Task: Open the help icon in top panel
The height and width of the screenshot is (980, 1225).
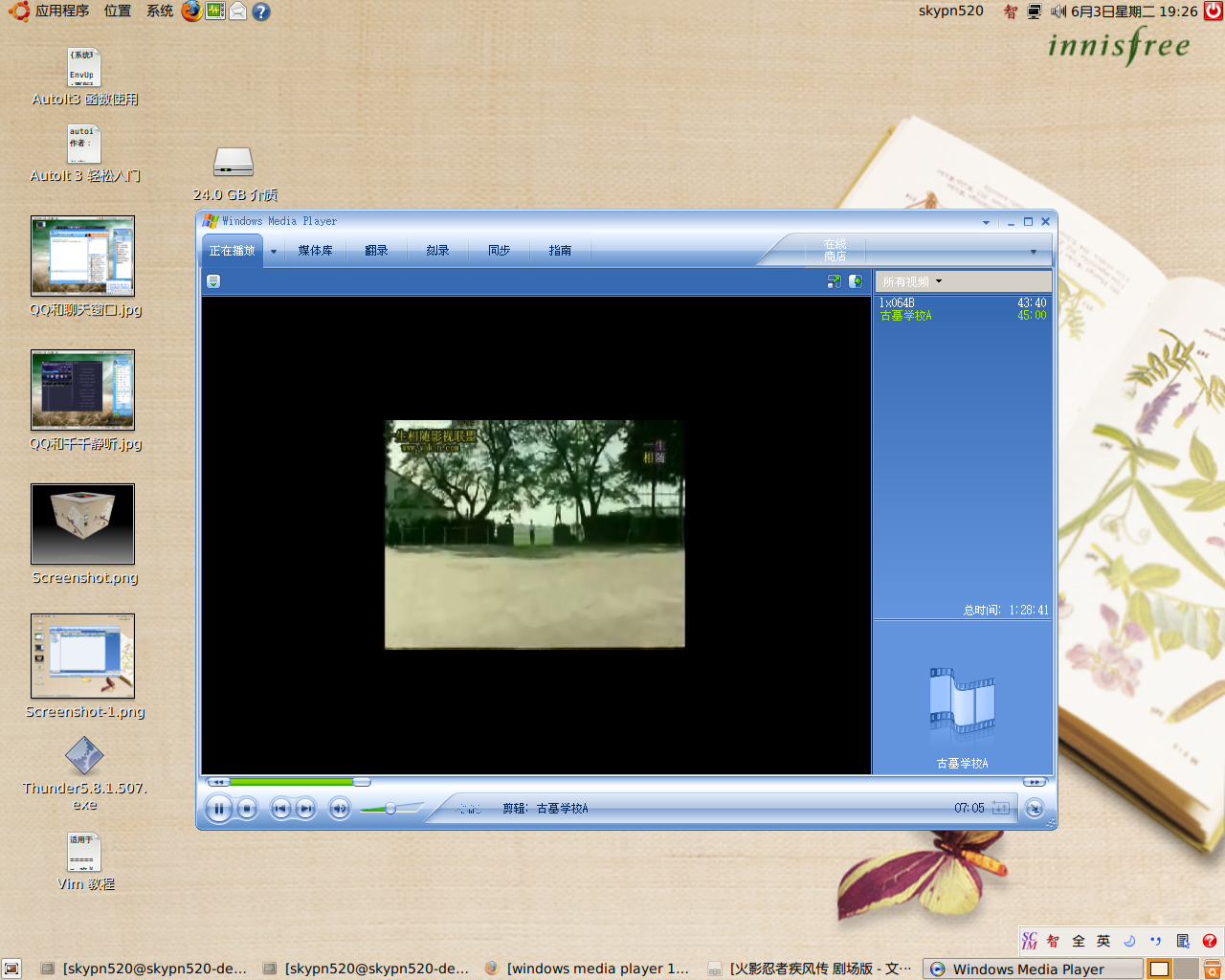Action: coord(260,11)
